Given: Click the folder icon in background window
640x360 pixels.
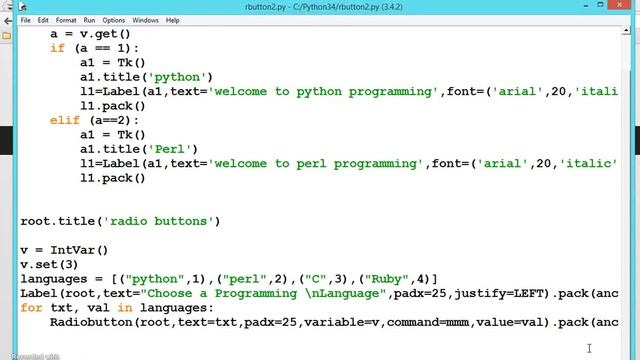Looking at the screenshot, I should [x=7, y=36].
